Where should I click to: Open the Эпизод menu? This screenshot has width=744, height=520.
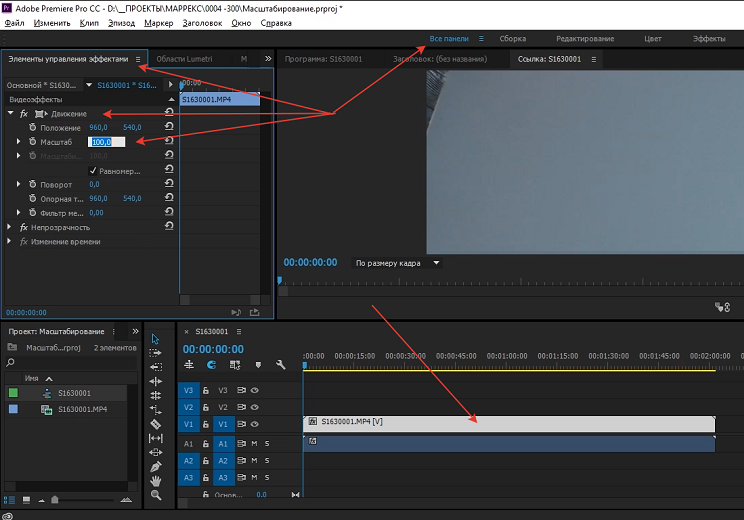click(121, 23)
